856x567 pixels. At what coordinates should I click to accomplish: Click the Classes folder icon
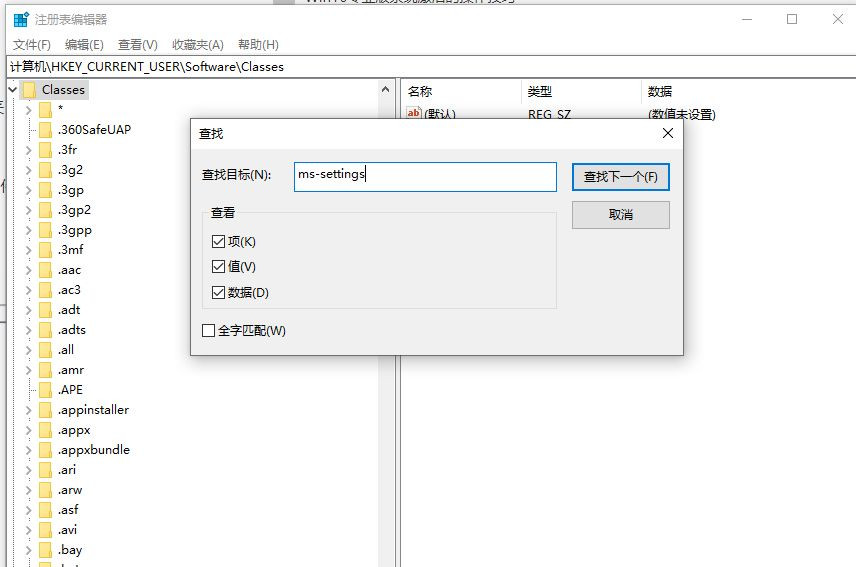click(x=29, y=89)
